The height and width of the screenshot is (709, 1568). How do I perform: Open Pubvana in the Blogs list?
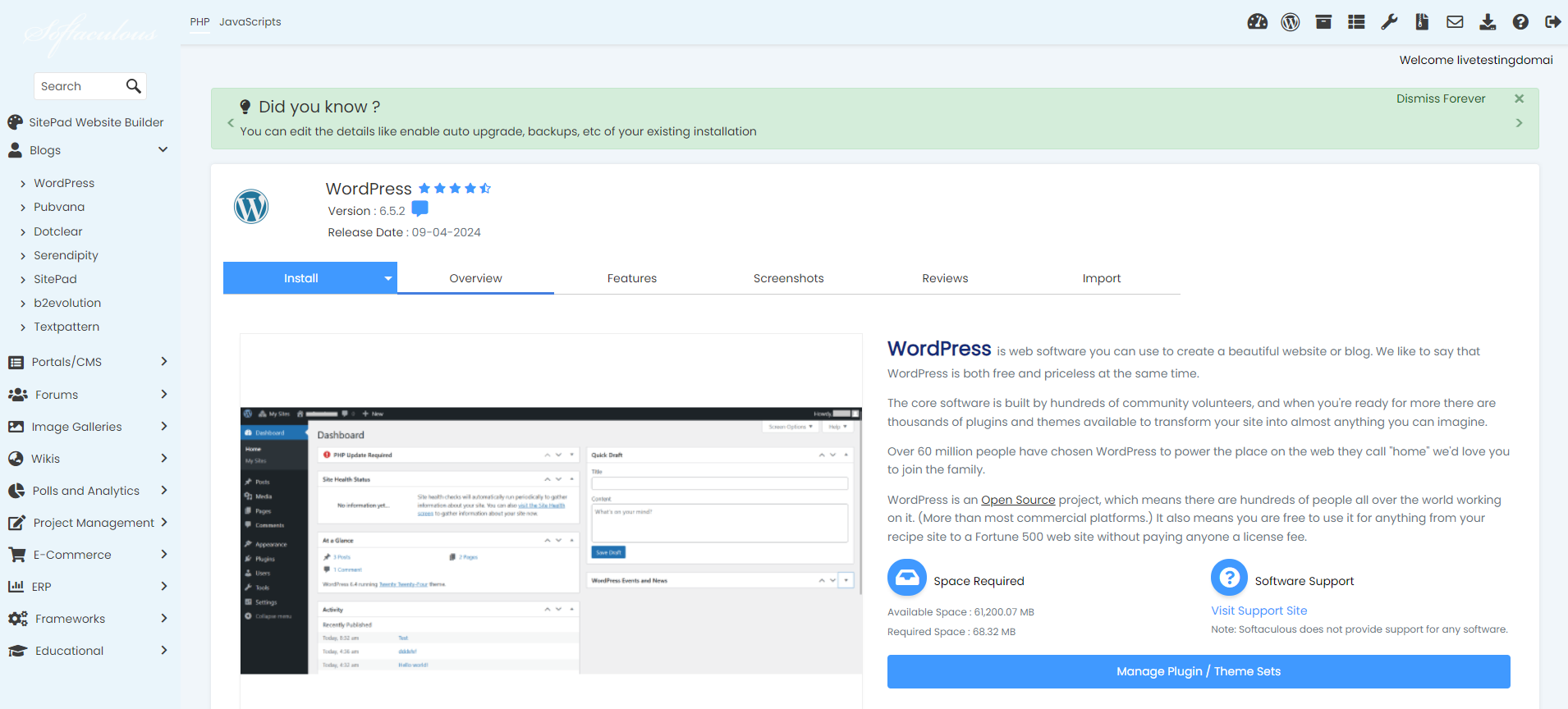click(59, 207)
